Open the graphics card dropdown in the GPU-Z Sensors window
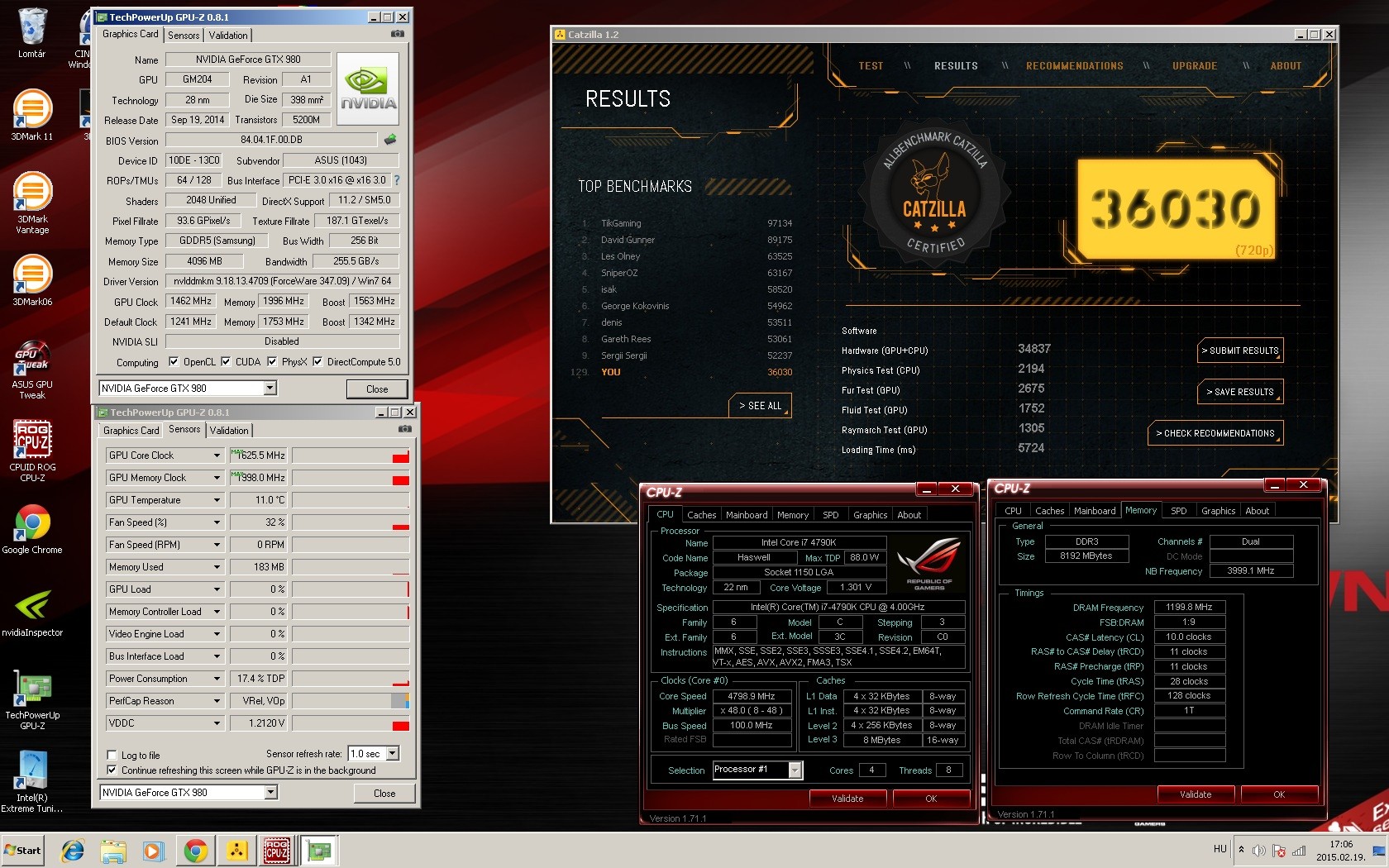1389x868 pixels. coord(270,793)
